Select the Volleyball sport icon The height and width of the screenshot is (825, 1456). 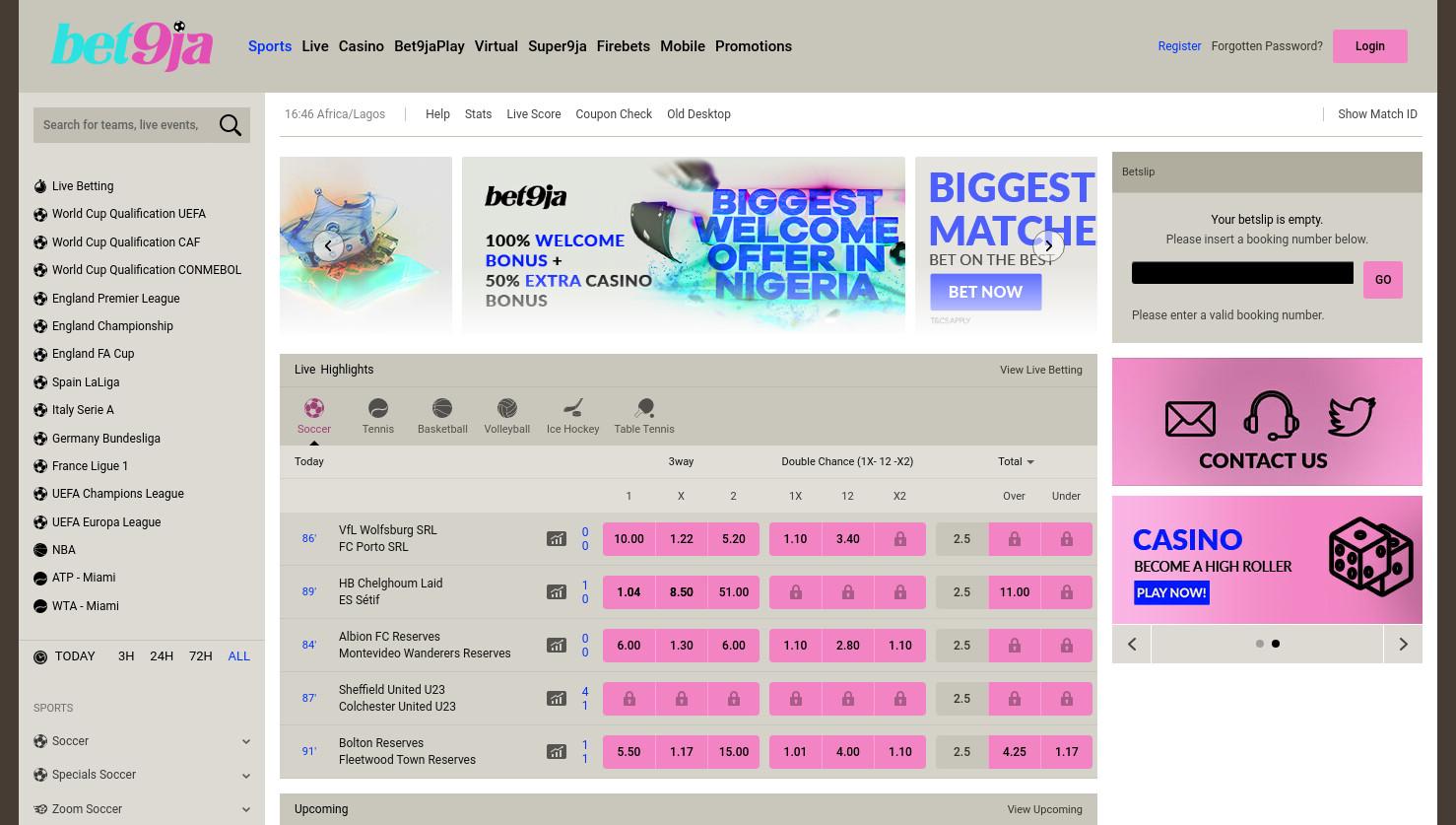coord(507,408)
